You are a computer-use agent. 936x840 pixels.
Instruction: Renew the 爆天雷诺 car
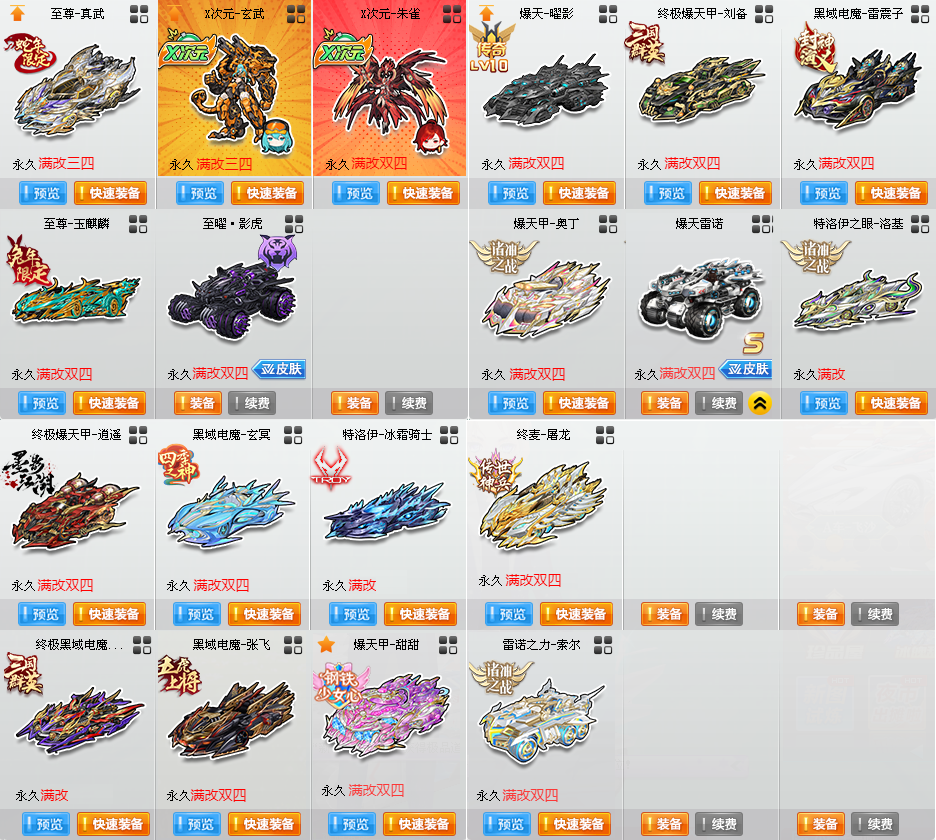pyautogui.click(x=719, y=404)
